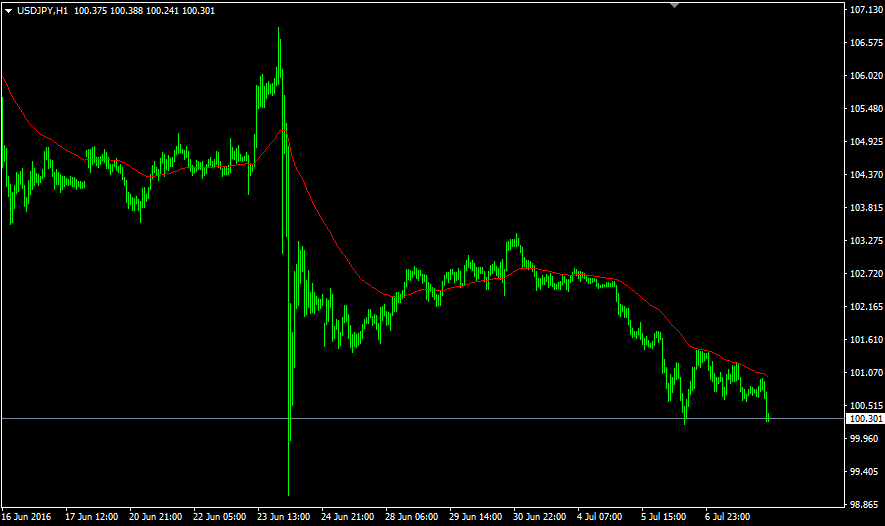
Task: Click the time label 6 Jul 23:00
Action: click(x=728, y=517)
